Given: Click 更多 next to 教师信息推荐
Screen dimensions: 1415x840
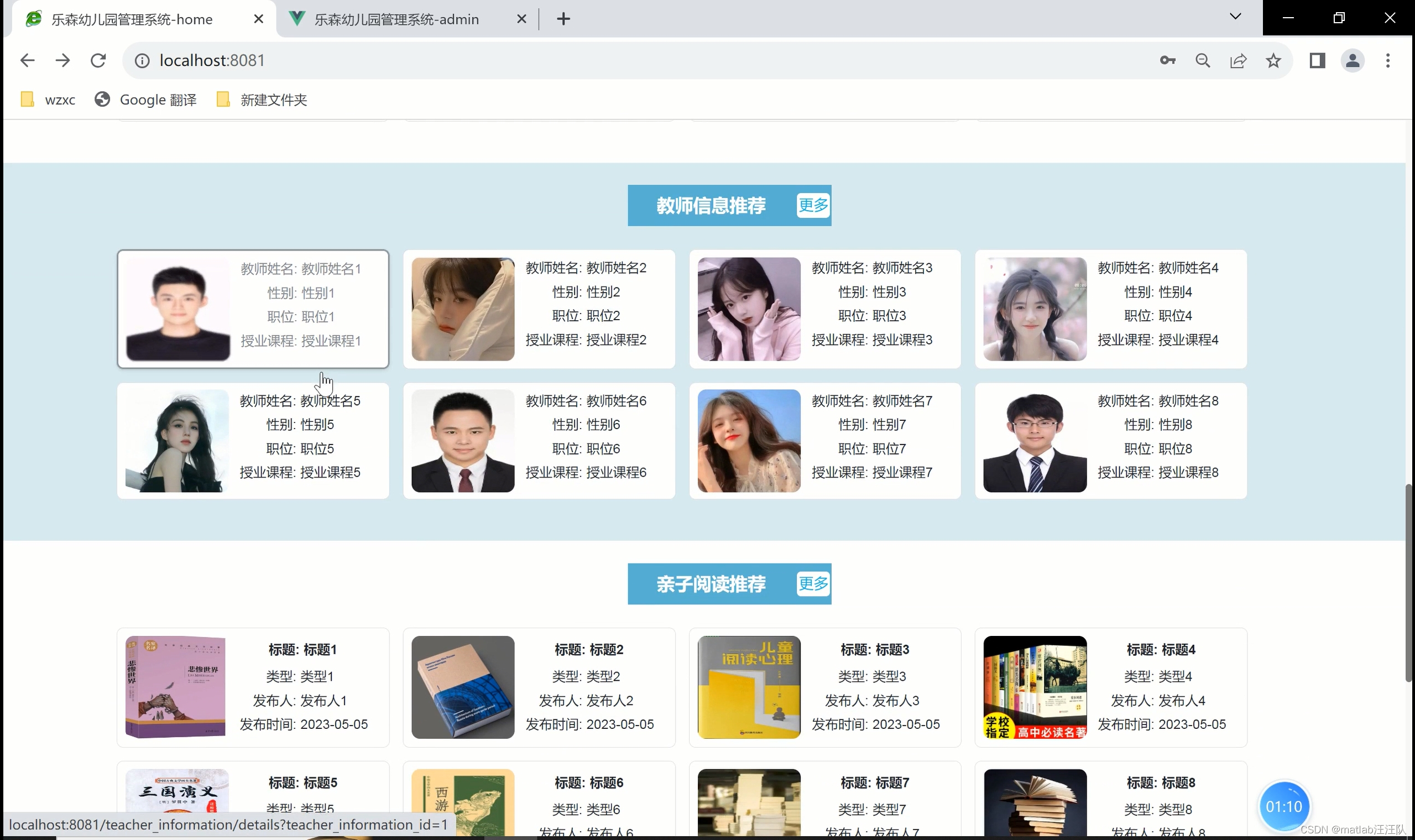Looking at the screenshot, I should (813, 206).
